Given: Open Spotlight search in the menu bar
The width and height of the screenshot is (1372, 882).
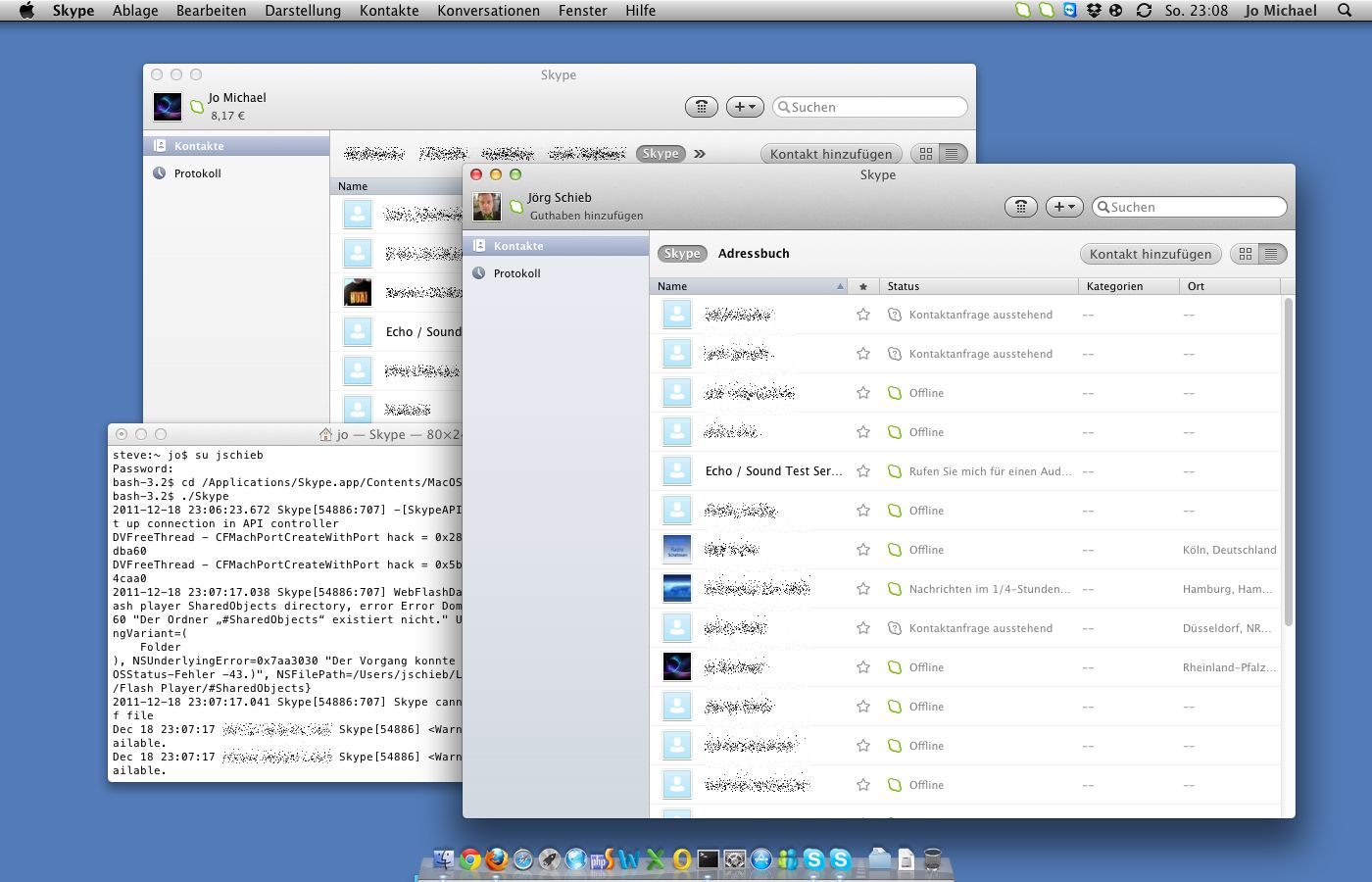Looking at the screenshot, I should [x=1345, y=11].
